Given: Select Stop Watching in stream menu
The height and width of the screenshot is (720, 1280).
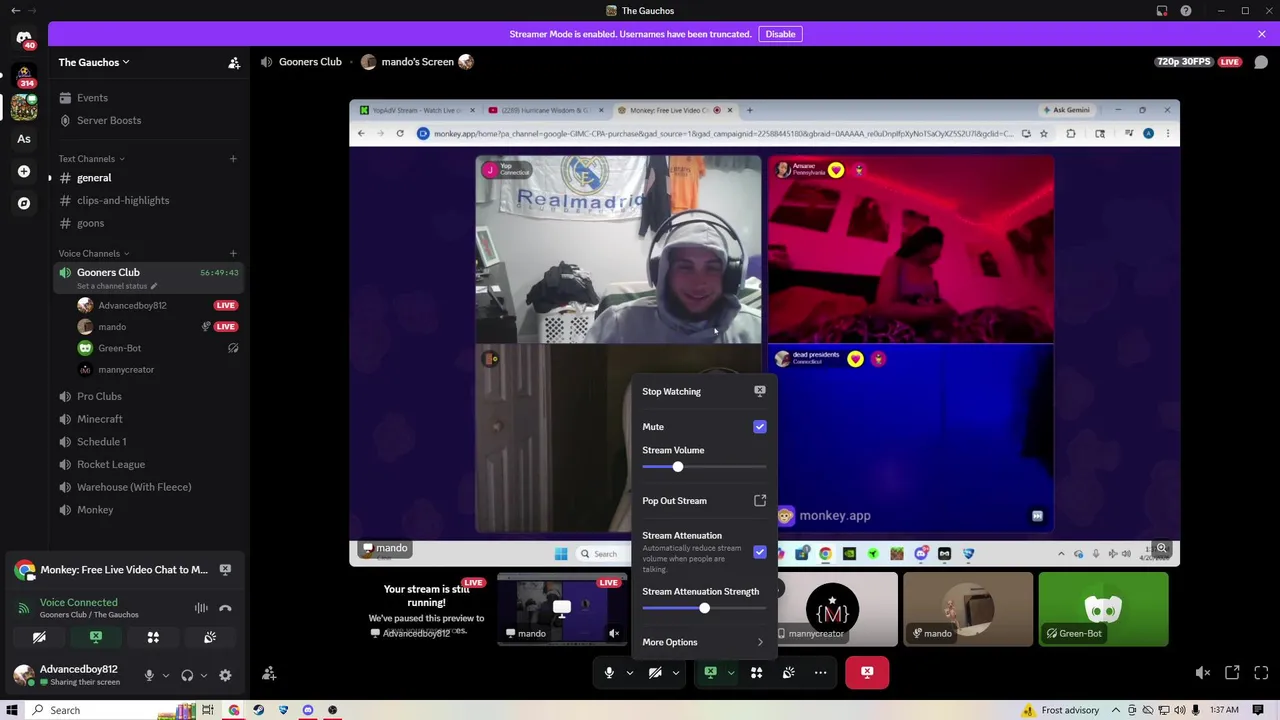Looking at the screenshot, I should click(x=704, y=391).
